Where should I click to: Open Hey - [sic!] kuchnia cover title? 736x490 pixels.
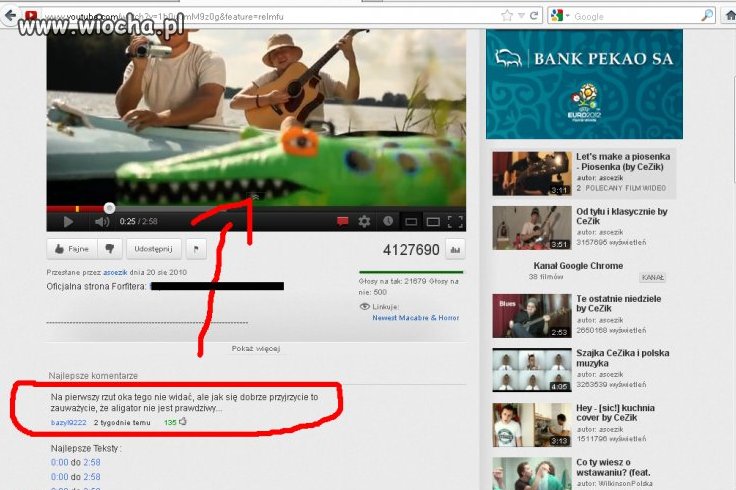(615, 413)
